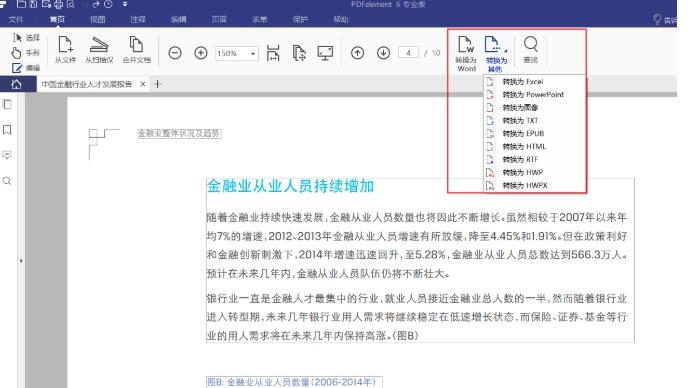The image size is (692, 388).
Task: Click the email icon in quick access bar
Action: [x=46, y=4]
